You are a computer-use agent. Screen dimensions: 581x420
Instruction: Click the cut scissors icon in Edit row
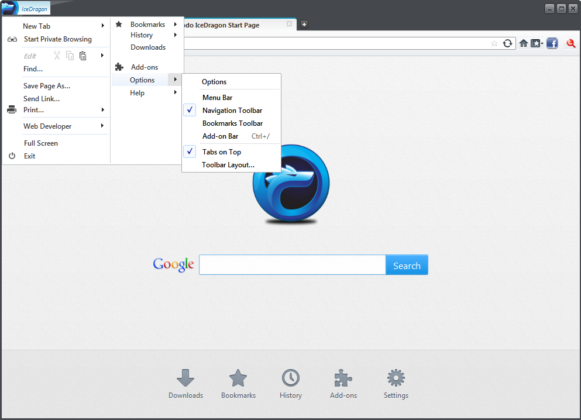click(x=57, y=56)
